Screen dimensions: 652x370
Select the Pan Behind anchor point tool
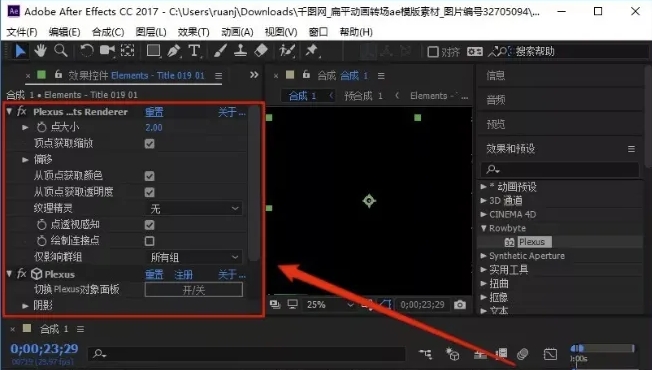click(x=127, y=51)
